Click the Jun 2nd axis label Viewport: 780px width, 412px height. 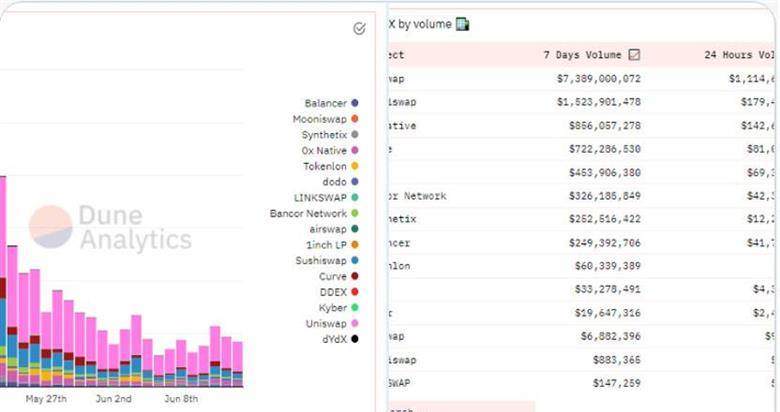tap(113, 399)
